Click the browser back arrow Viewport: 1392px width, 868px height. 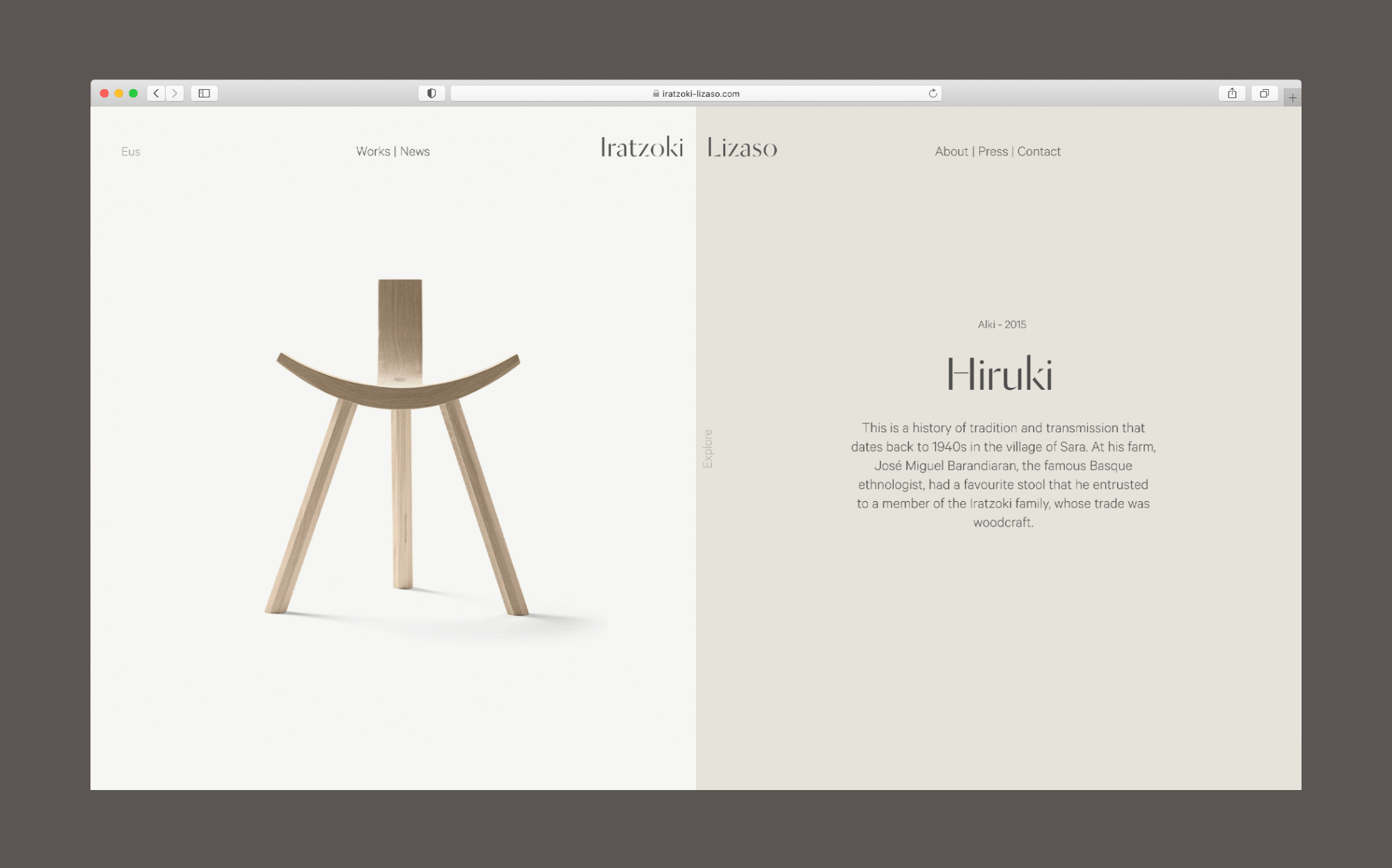pos(156,93)
